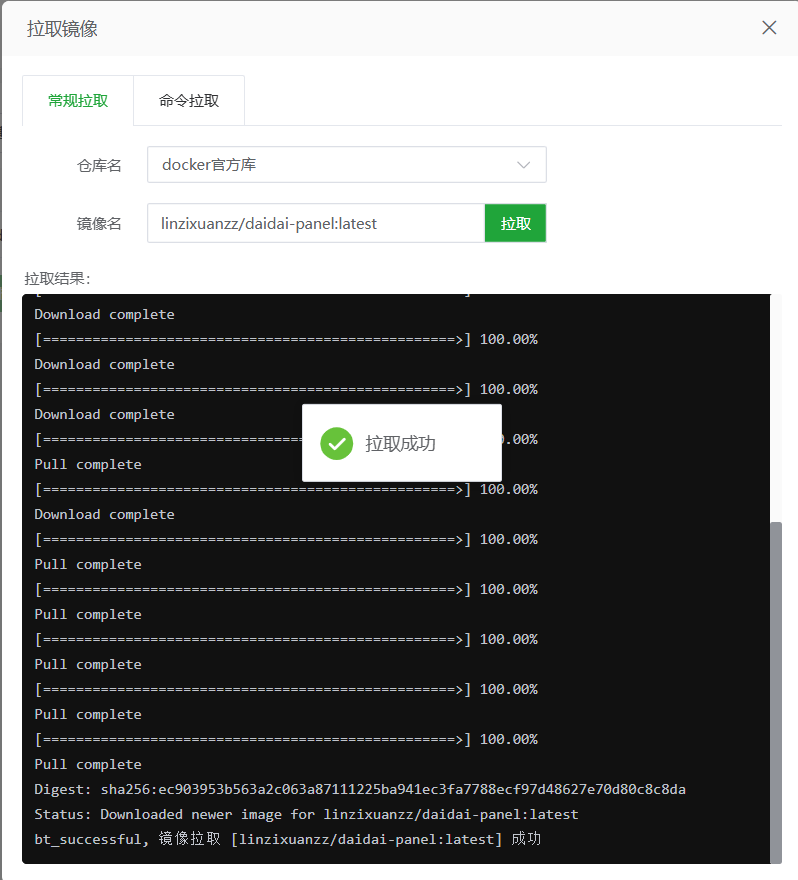Click the chevron arrow in 仓库名 selector
Screen dimensions: 798x880
523,165
